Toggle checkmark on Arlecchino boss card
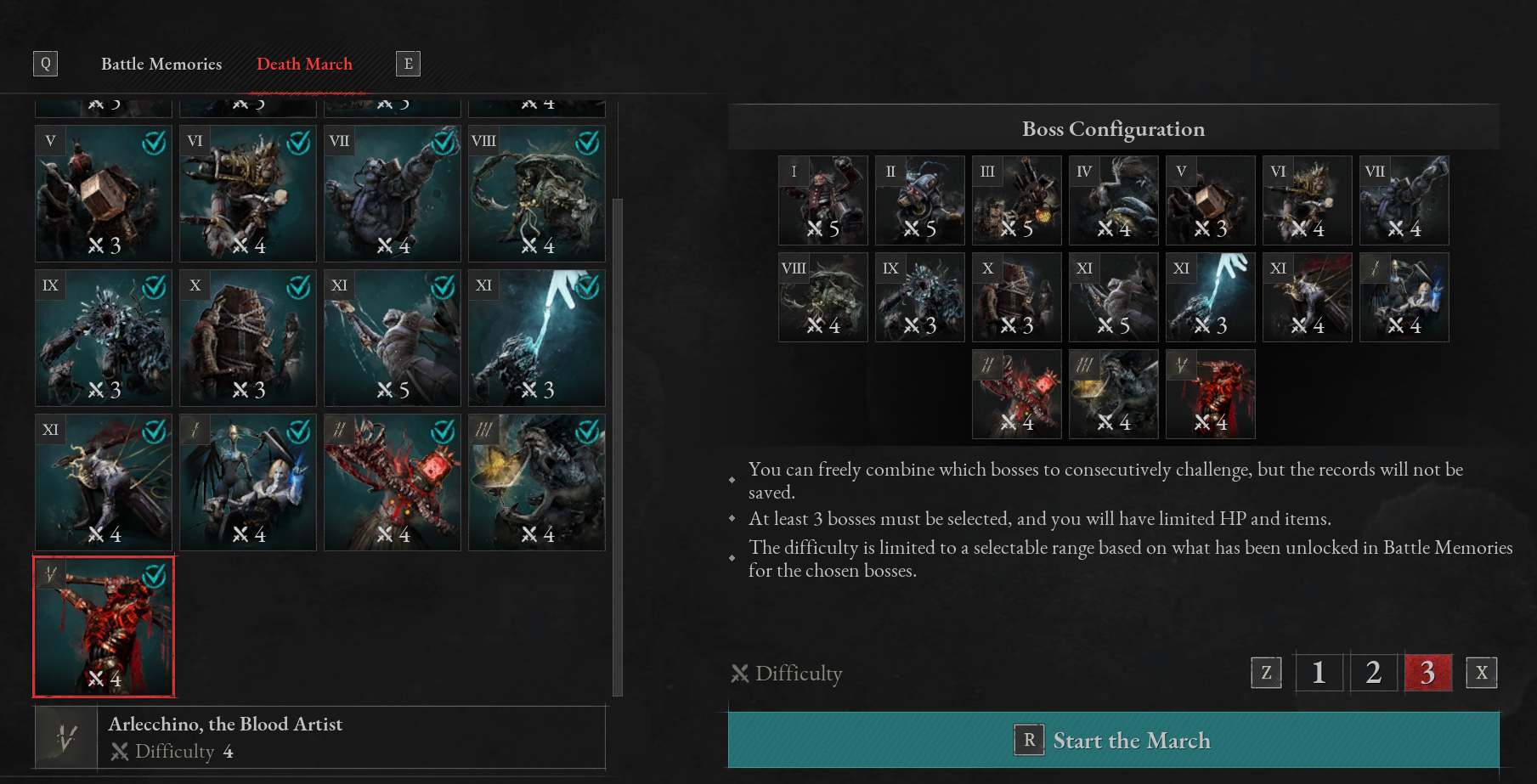Screen dimensions: 1537x784 coord(154,576)
